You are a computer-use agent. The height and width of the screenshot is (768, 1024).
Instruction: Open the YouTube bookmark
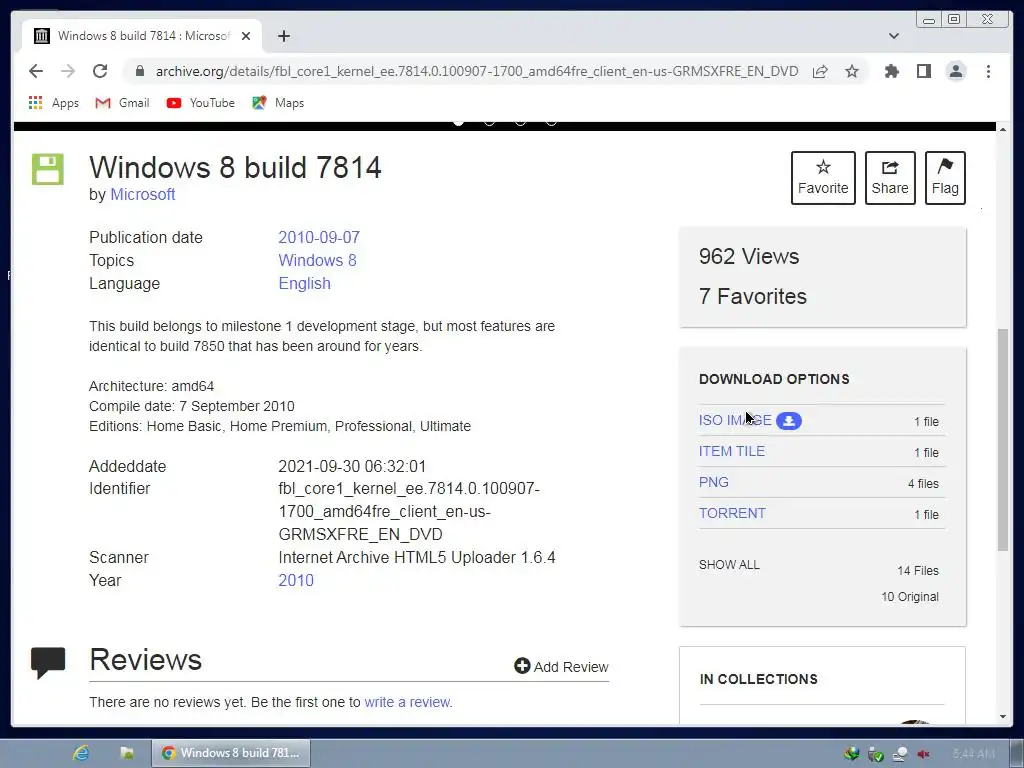coord(200,103)
